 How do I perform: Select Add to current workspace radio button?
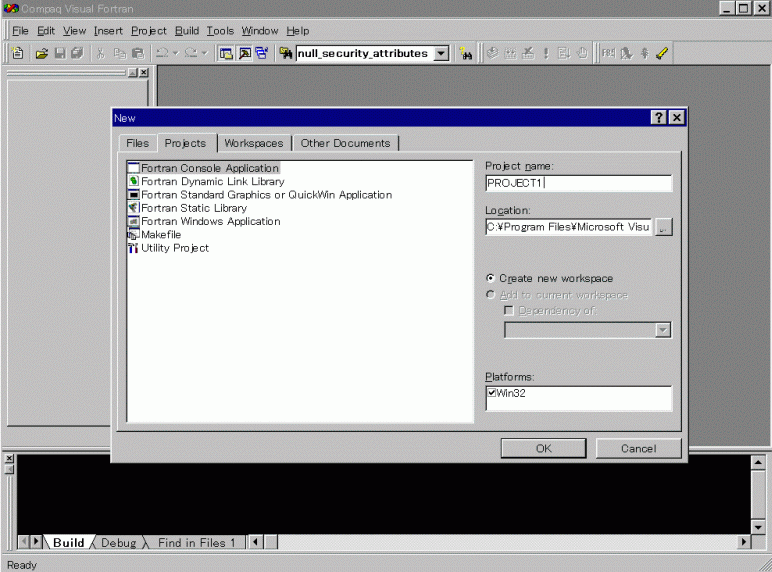(x=490, y=294)
